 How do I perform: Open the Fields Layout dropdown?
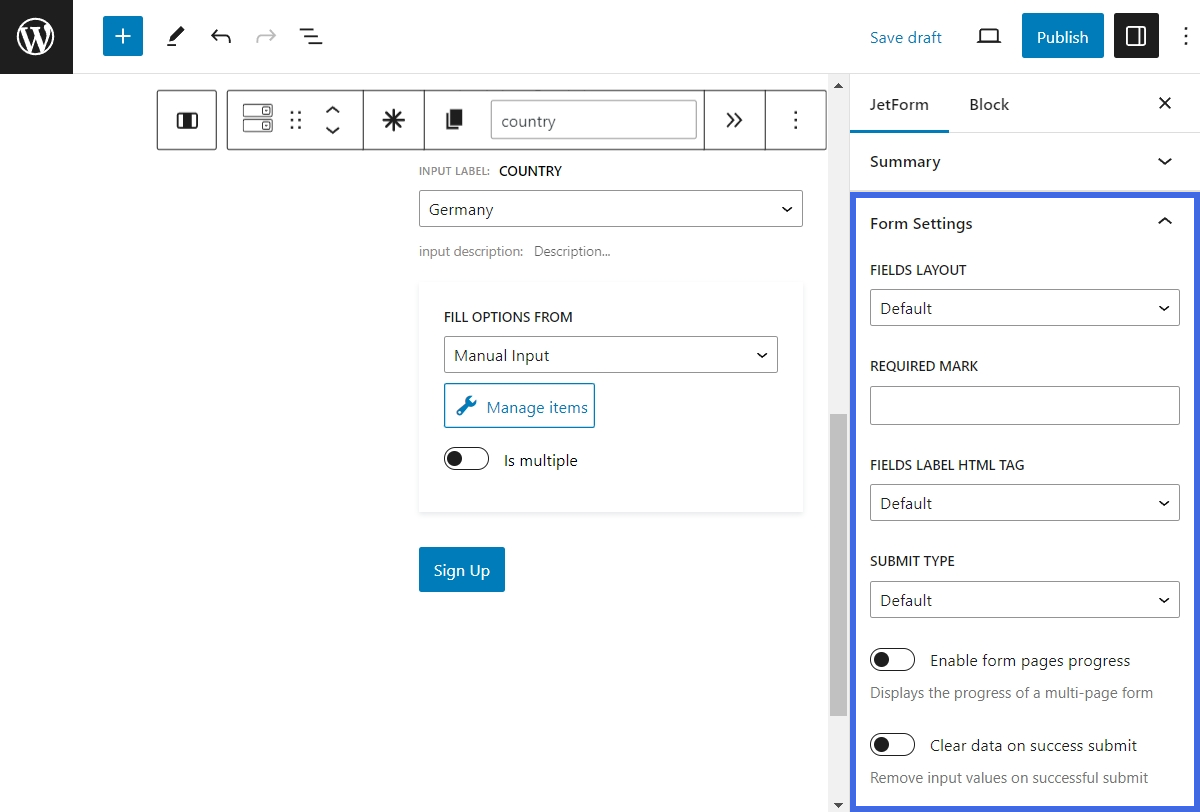point(1024,308)
